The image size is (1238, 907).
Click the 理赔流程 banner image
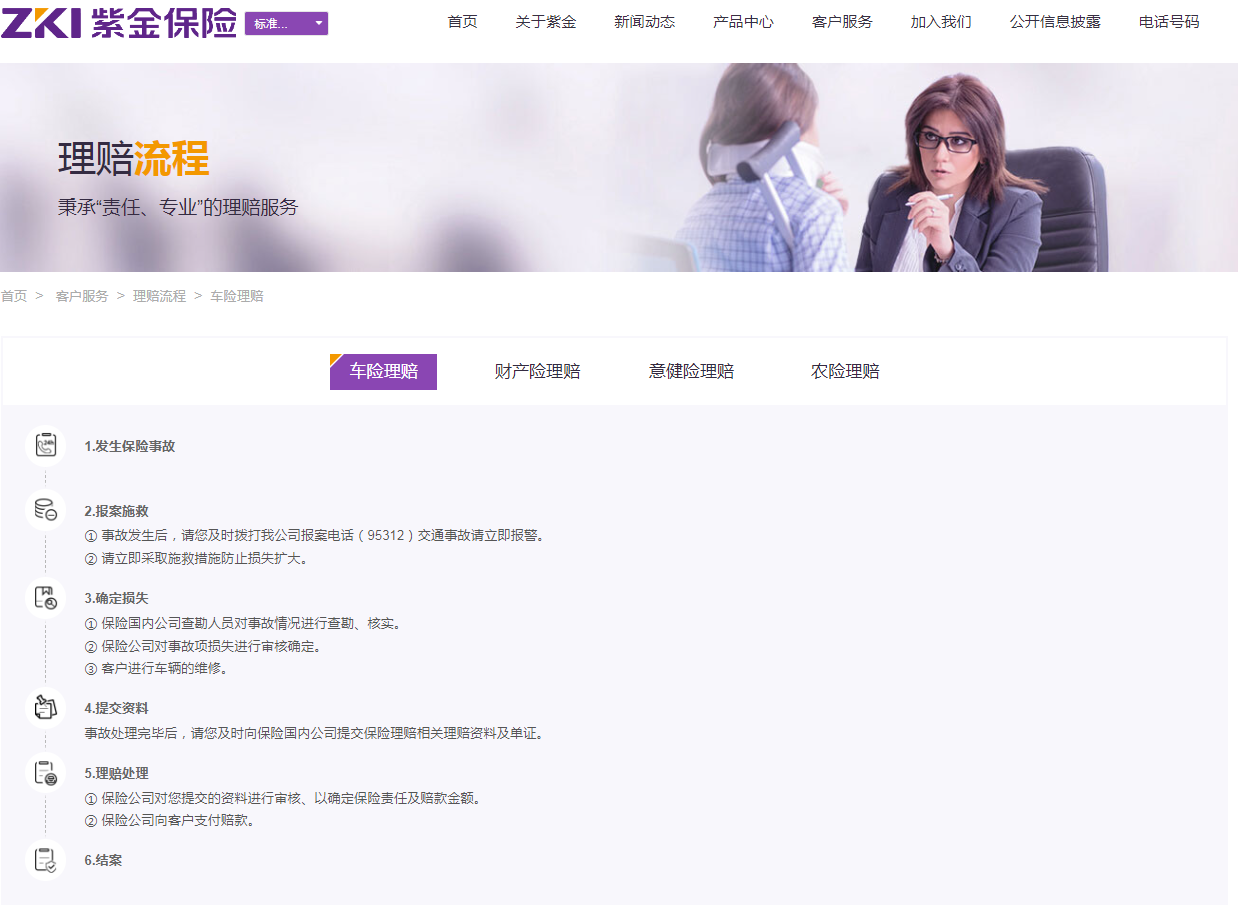tap(619, 168)
